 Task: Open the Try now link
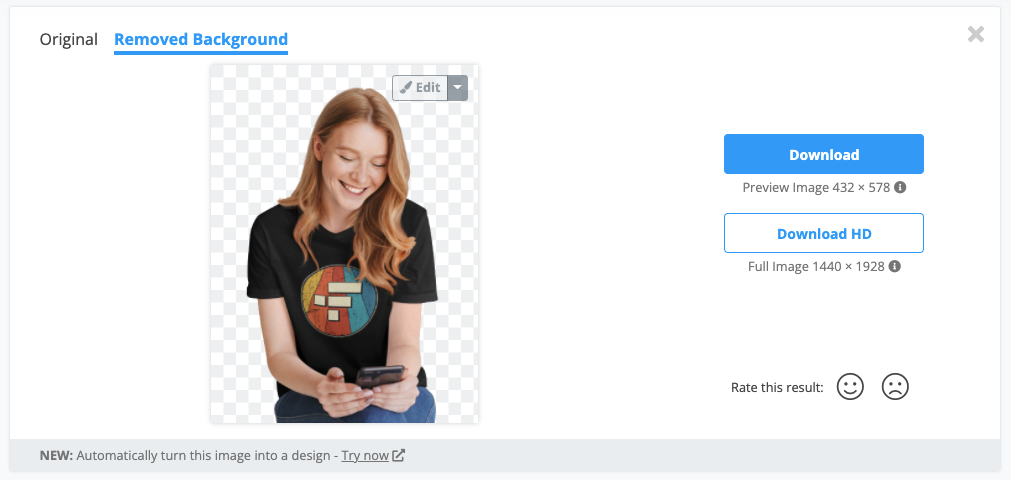pos(365,455)
